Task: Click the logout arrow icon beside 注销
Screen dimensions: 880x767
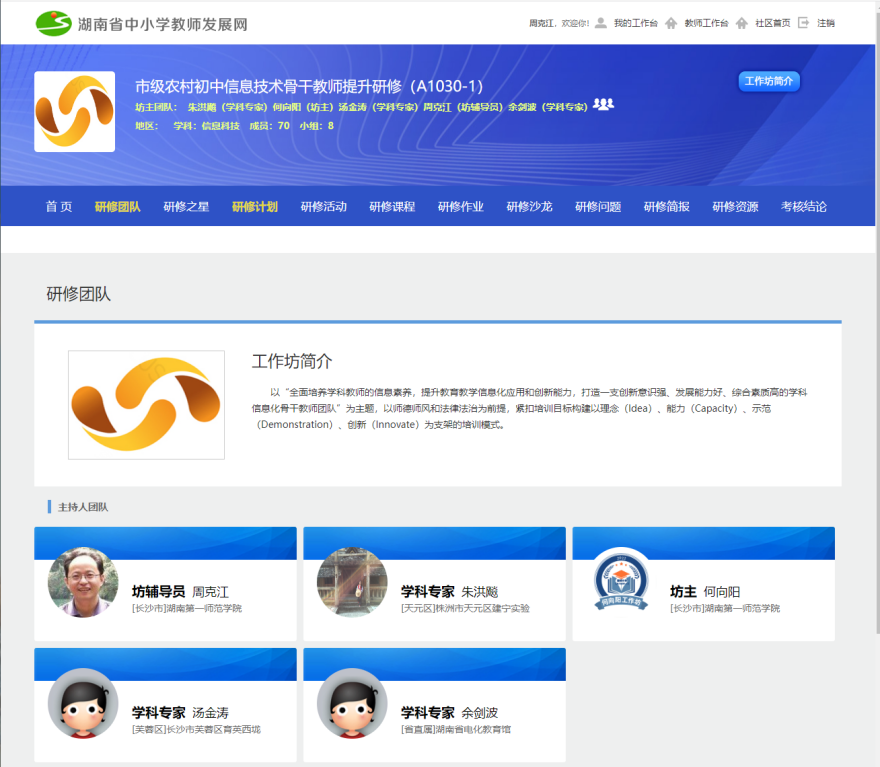Action: tap(803, 23)
